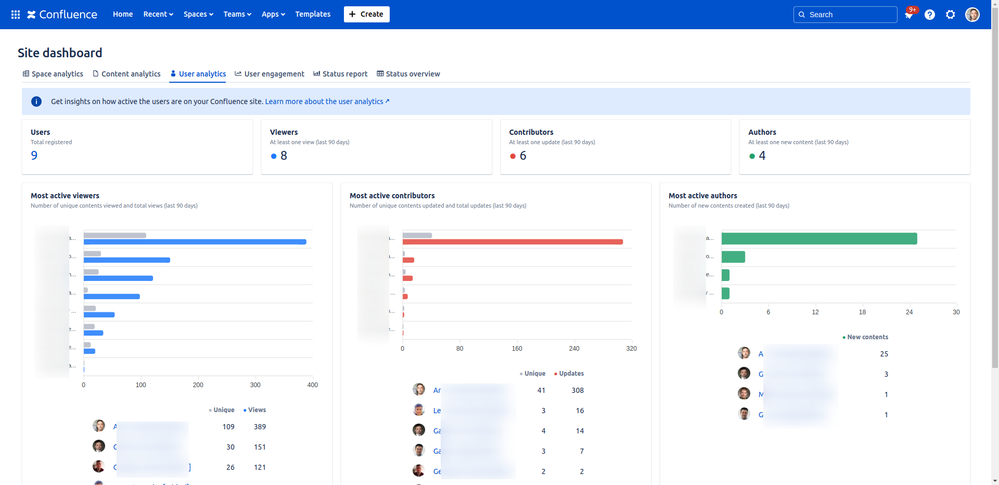Viewport: 999px width, 485px height.
Task: Open the user analytics Learn more link
Action: pos(327,102)
